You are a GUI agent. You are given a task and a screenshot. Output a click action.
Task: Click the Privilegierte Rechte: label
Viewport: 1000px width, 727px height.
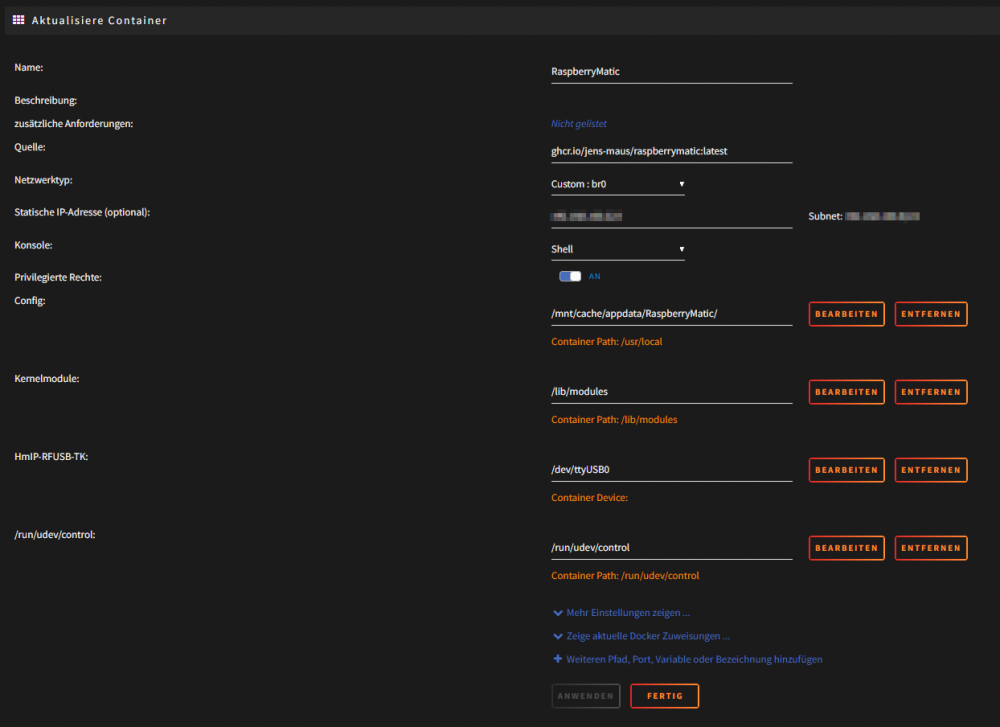58,277
